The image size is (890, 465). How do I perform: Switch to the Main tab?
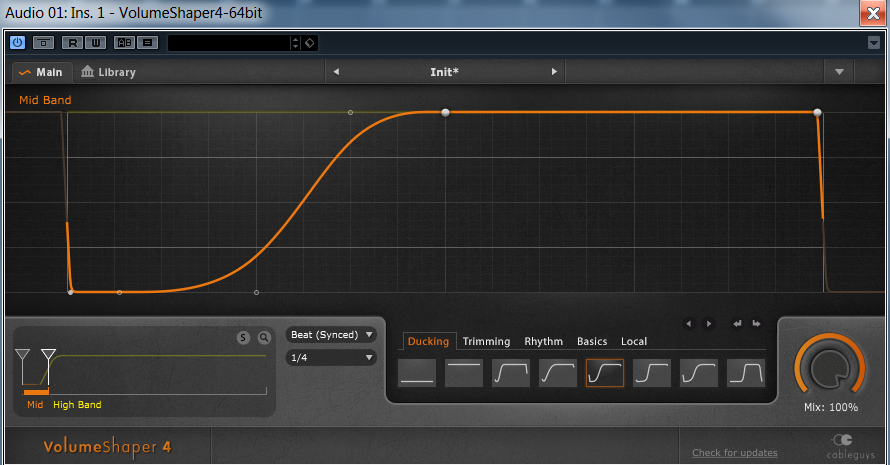tap(41, 72)
